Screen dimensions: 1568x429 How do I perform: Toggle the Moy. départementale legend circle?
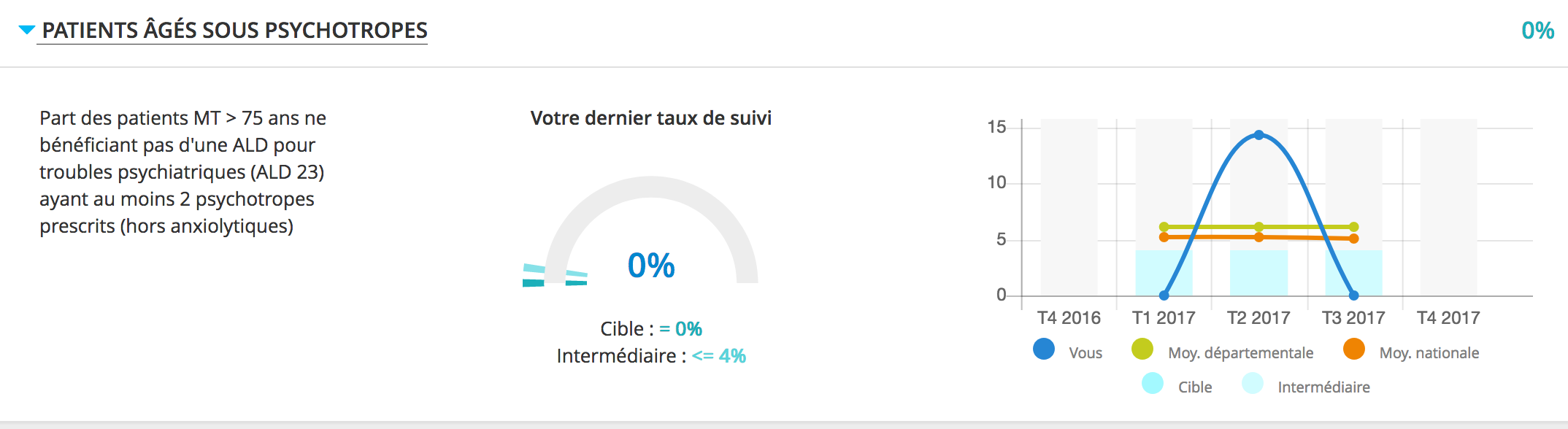[x=1142, y=349]
